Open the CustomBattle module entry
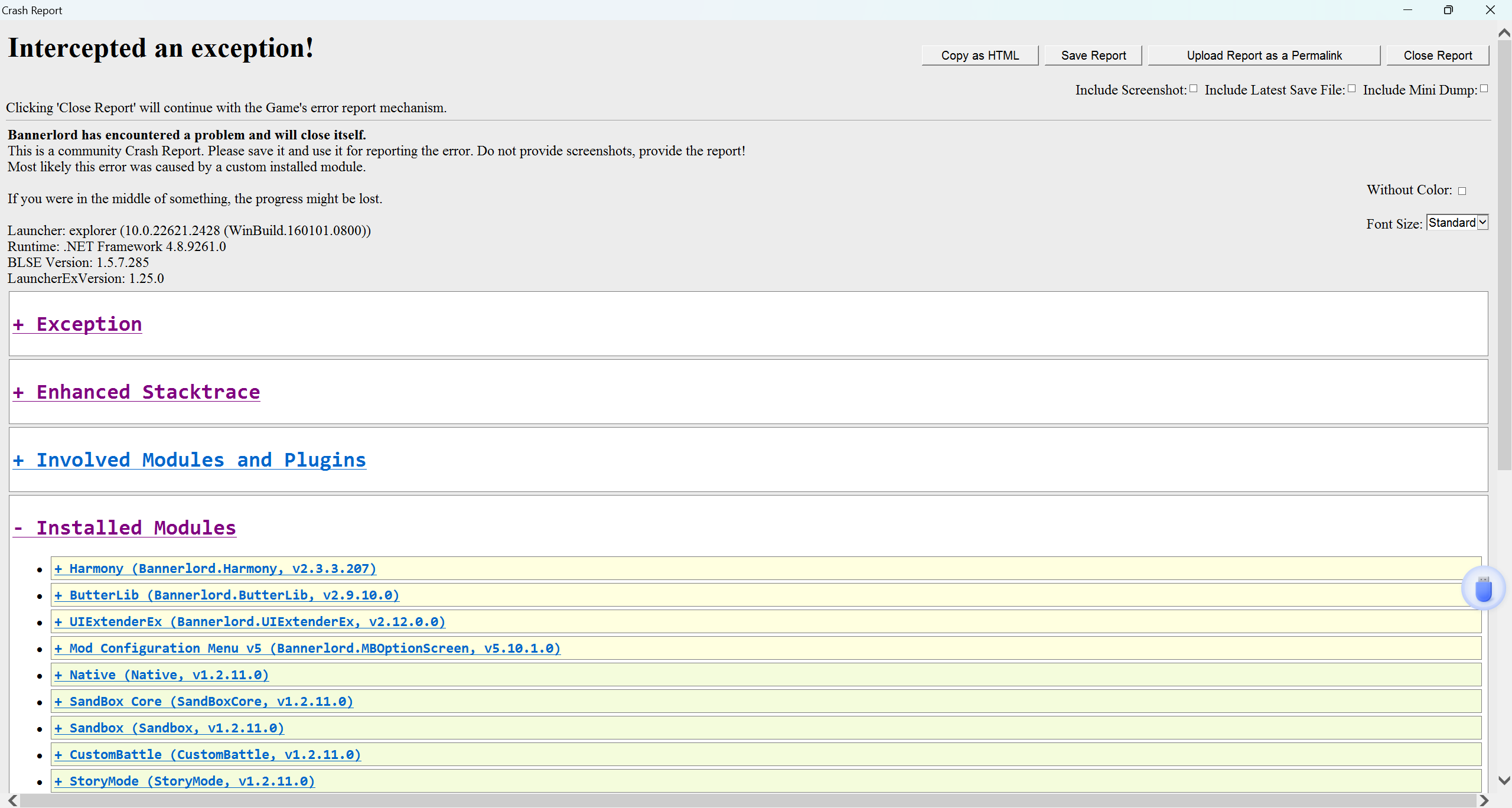 coord(208,755)
